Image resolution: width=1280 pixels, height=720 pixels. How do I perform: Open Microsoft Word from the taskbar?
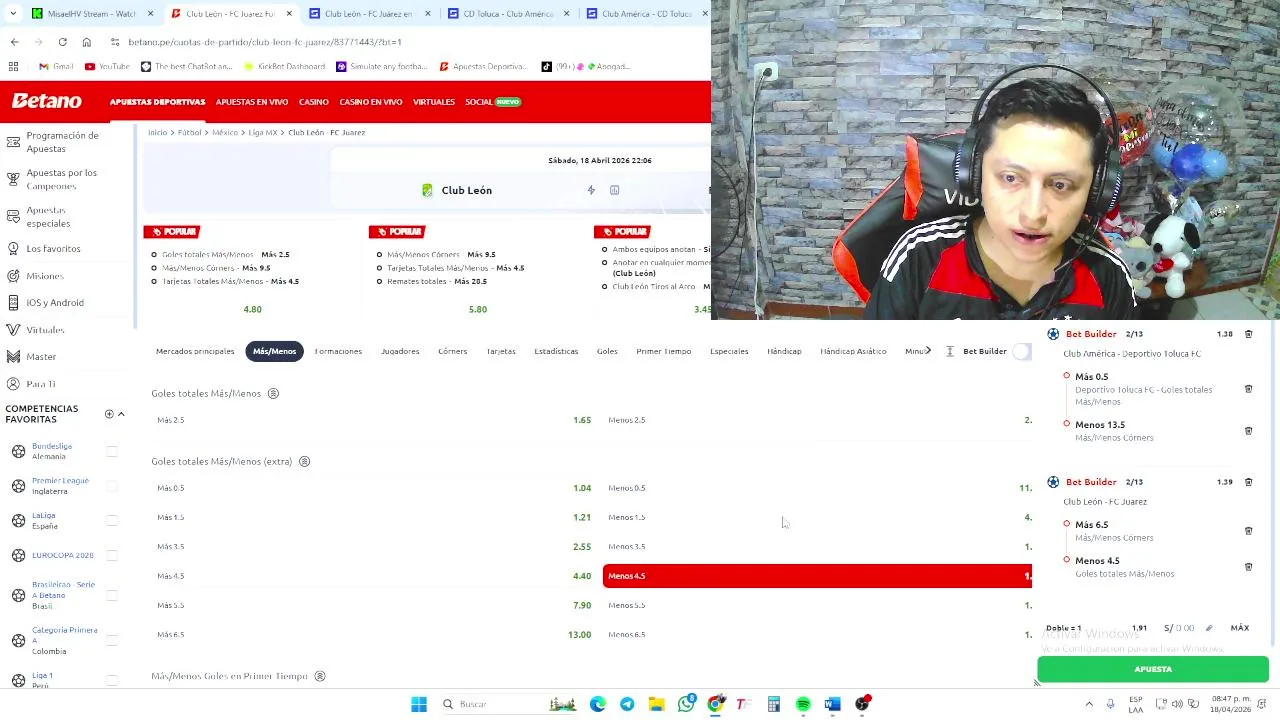(832, 705)
